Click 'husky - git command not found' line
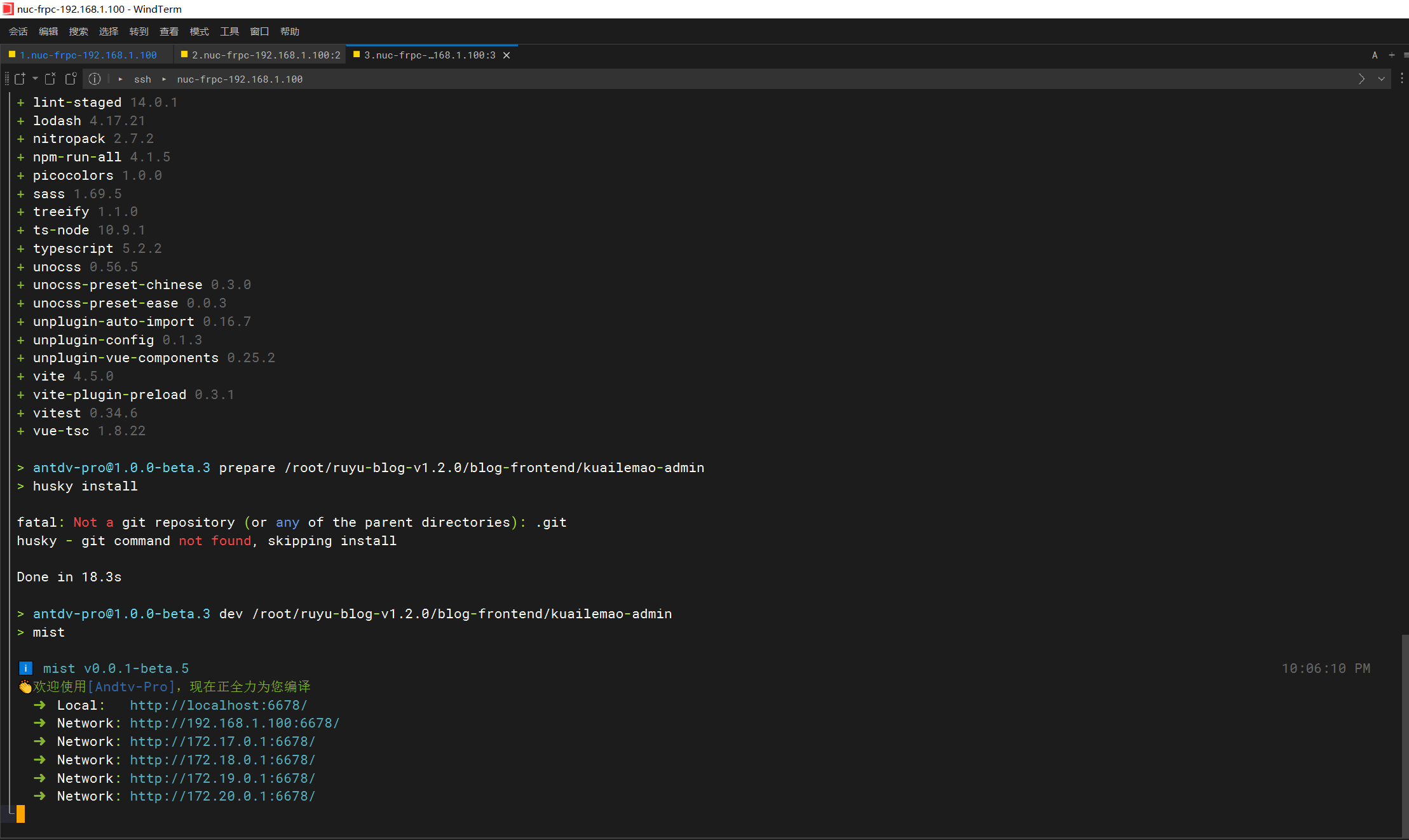 [x=207, y=541]
